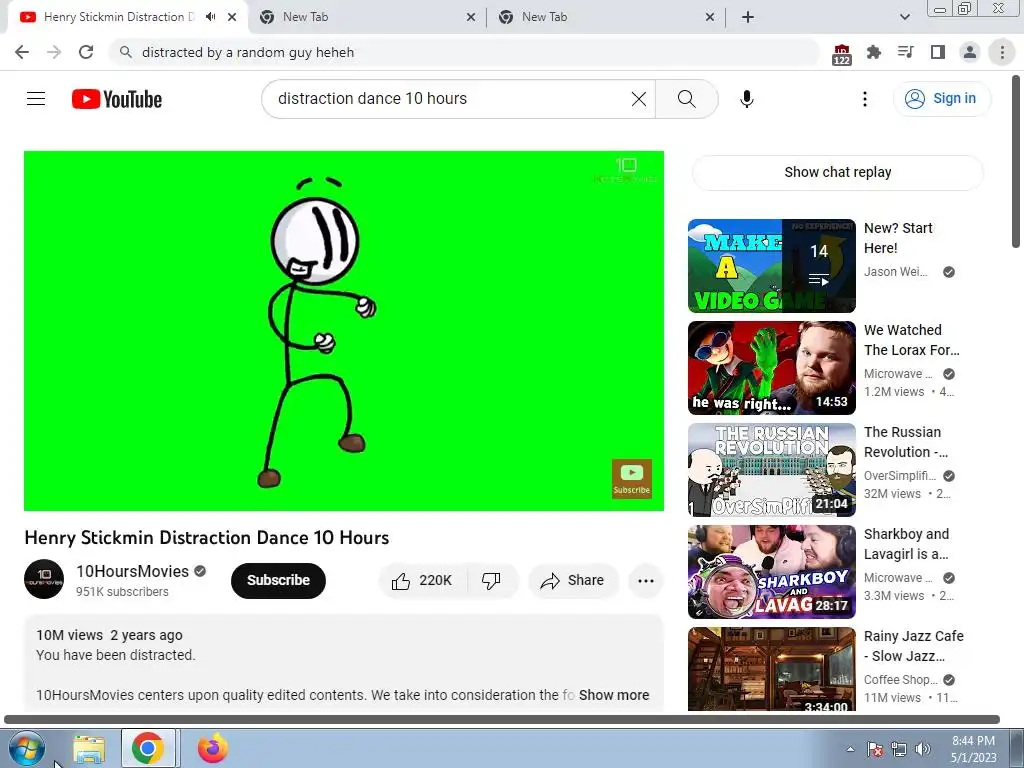Open Firefox from the taskbar
Screen dimensions: 1024x768
click(212, 748)
